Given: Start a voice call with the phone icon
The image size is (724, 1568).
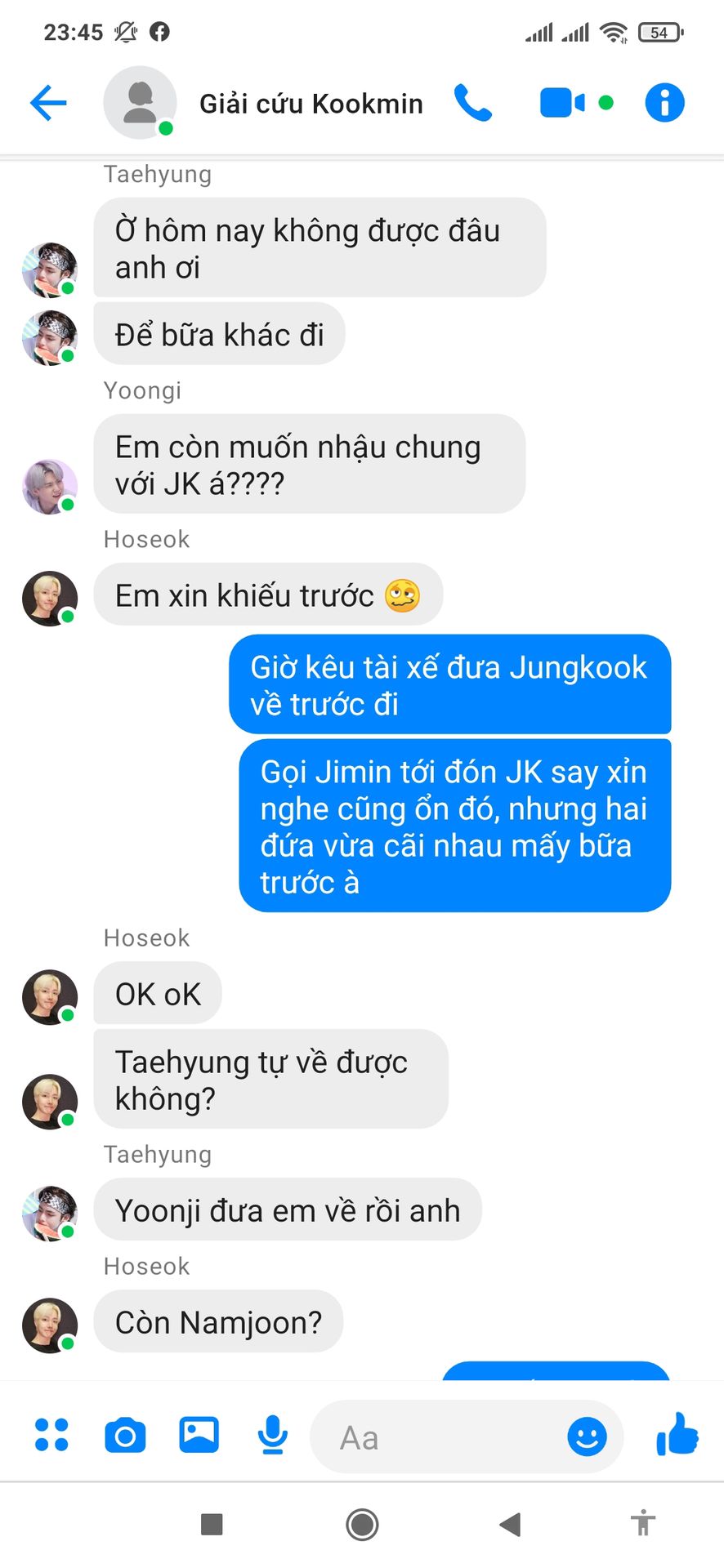Looking at the screenshot, I should [x=473, y=103].
